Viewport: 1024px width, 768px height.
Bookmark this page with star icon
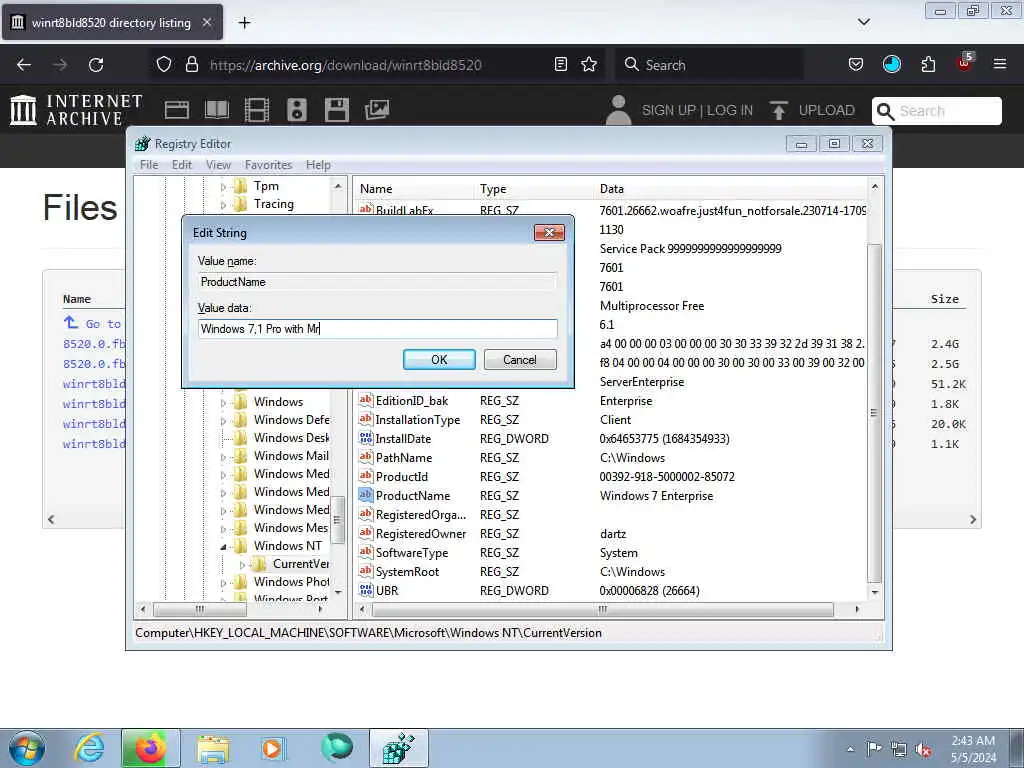pyautogui.click(x=589, y=65)
